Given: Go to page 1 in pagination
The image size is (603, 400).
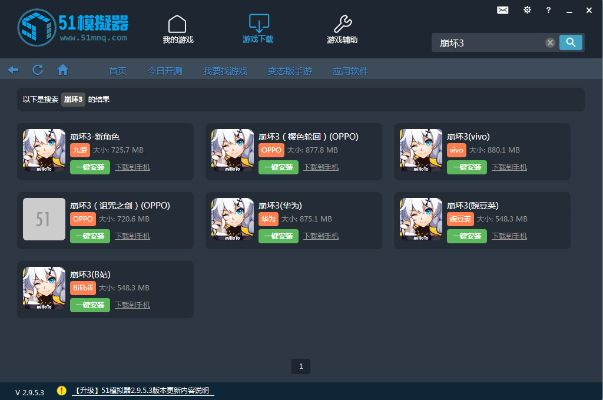Looking at the screenshot, I should tap(301, 367).
